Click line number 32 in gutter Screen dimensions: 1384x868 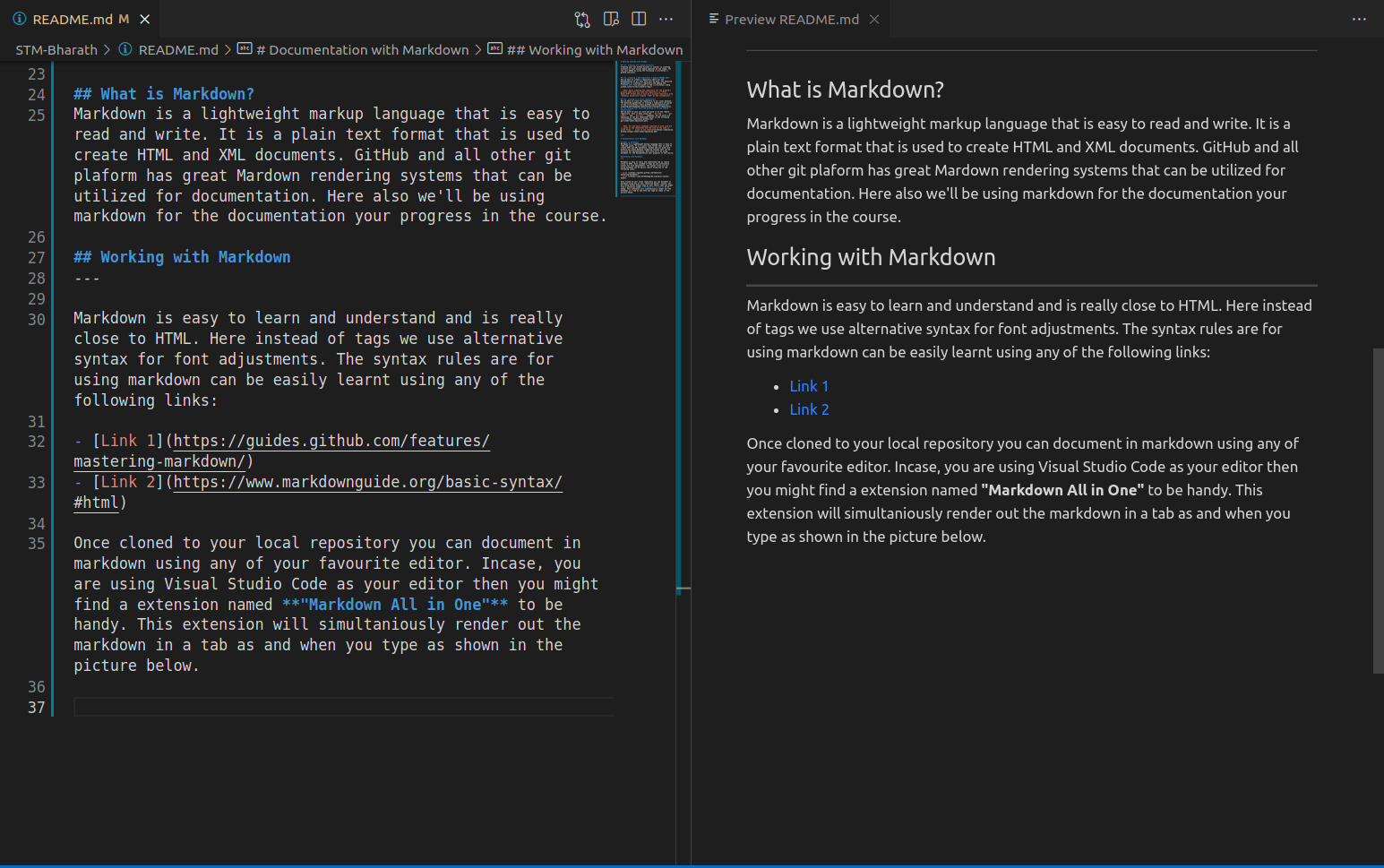pyautogui.click(x=36, y=442)
